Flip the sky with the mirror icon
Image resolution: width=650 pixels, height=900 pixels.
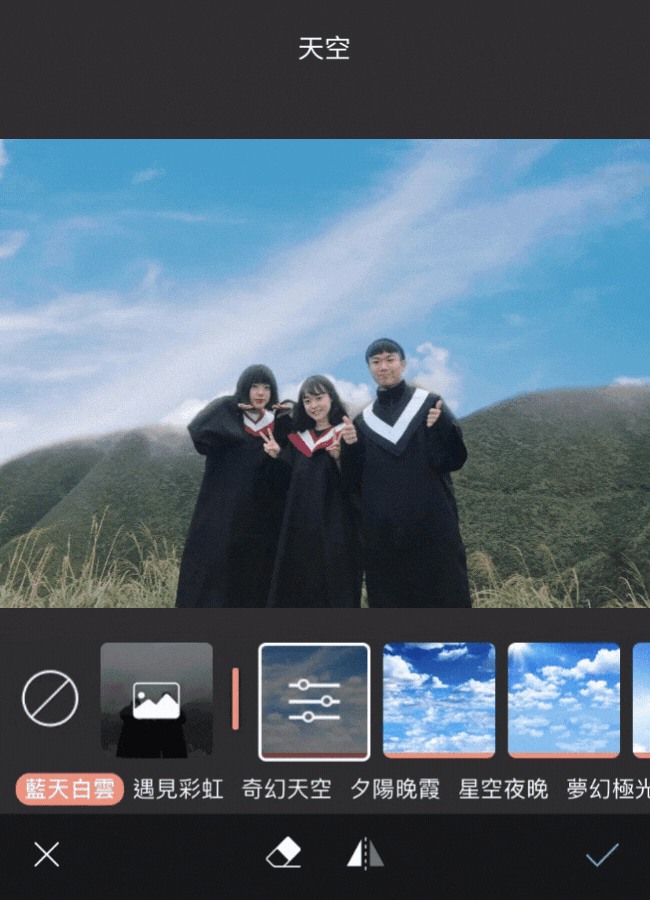click(365, 853)
